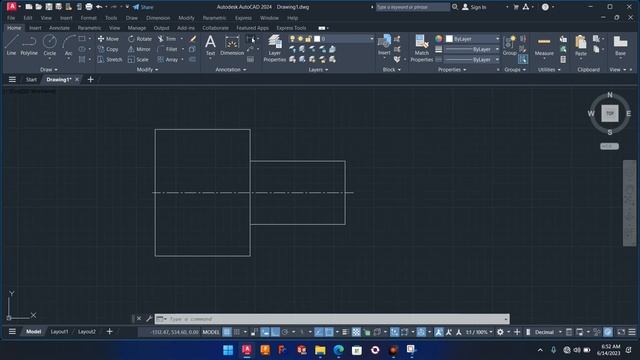Viewport: 640px width, 360px height.
Task: Activate the Trim command
Action: pyautogui.click(x=167, y=39)
